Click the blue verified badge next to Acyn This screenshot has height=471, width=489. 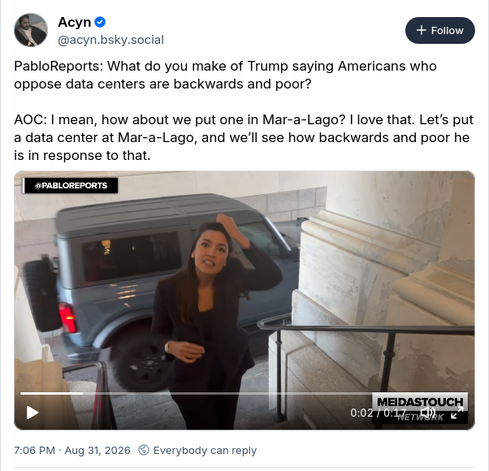(100, 22)
